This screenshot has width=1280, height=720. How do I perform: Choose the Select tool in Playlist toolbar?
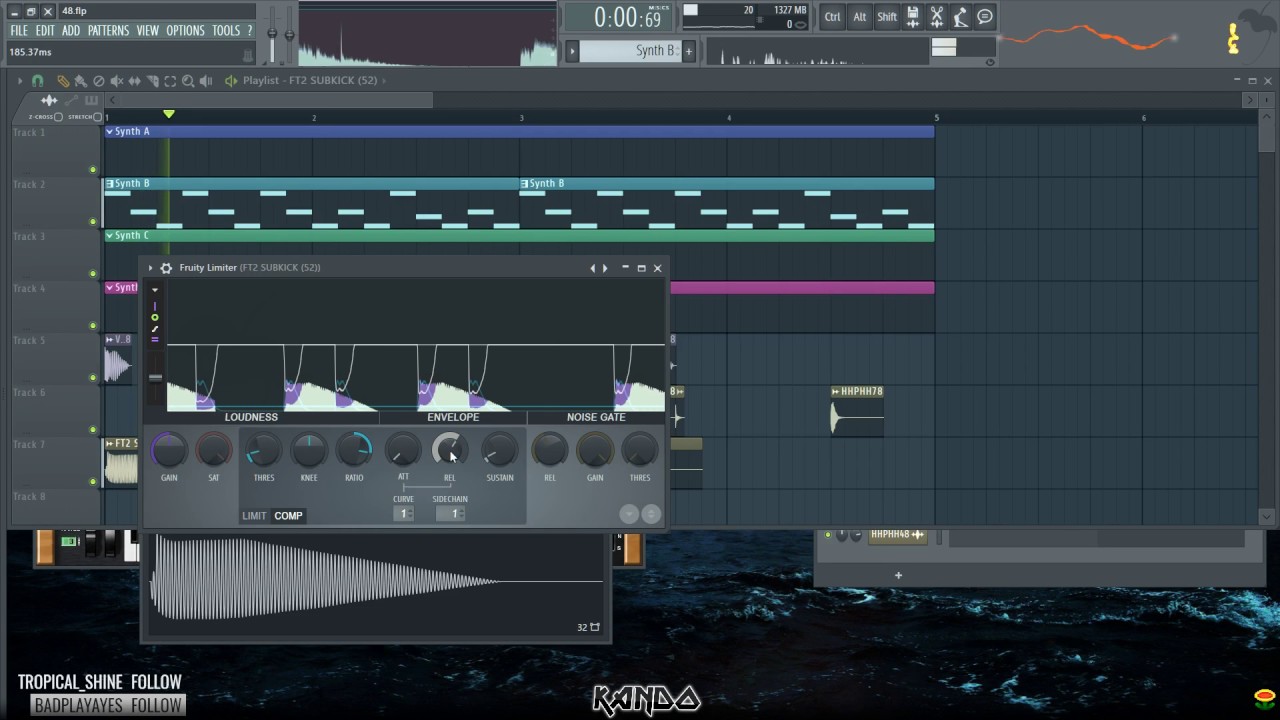pos(170,81)
